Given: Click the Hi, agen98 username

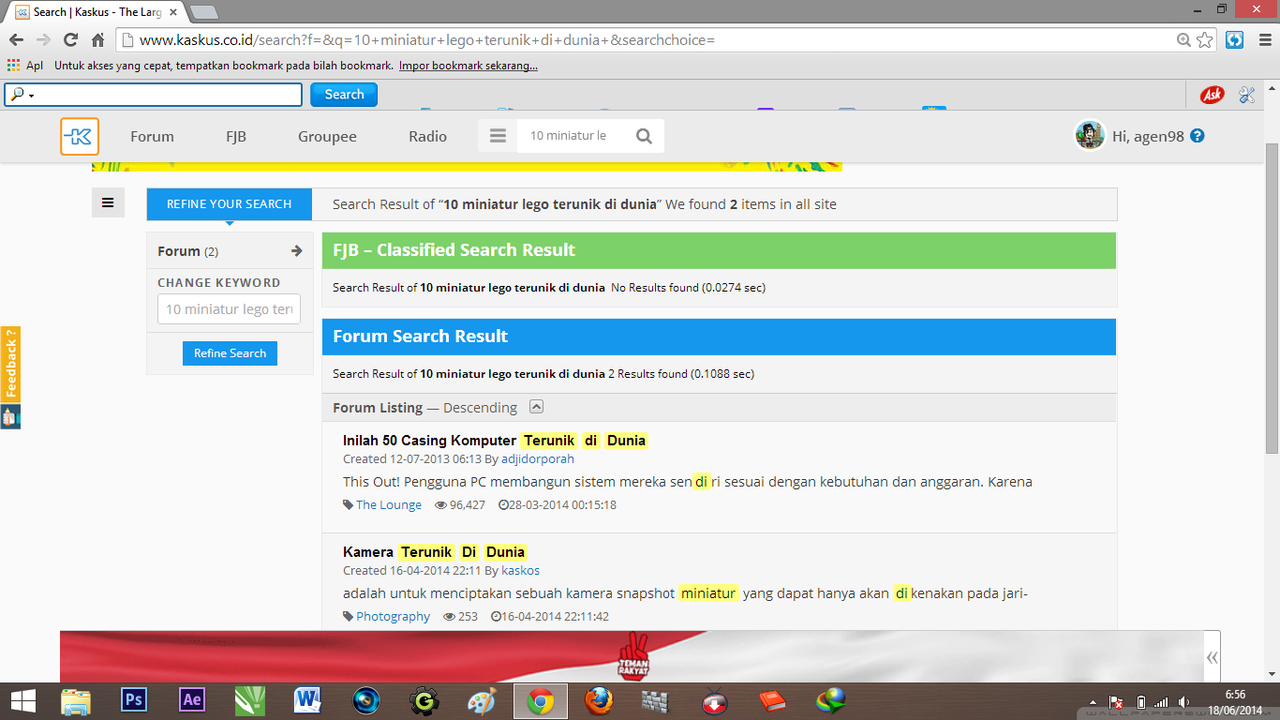Looking at the screenshot, I should tap(1149, 136).
